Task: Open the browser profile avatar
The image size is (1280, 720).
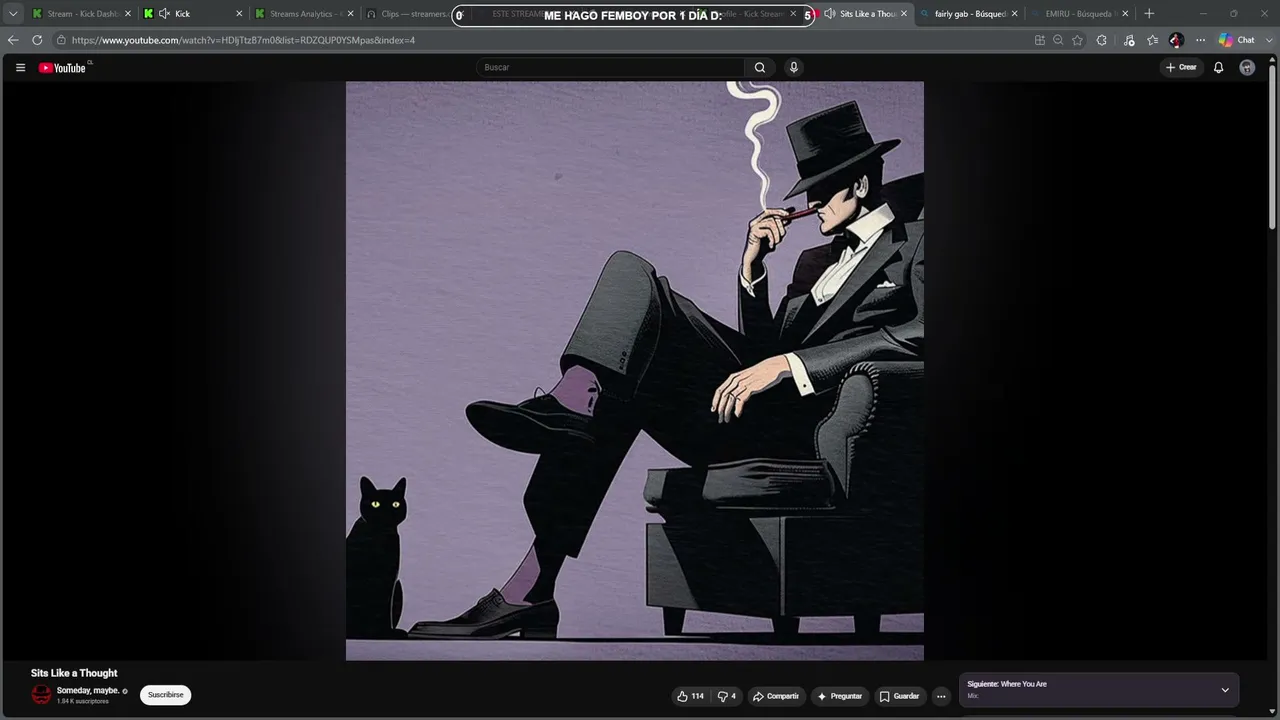Action: (x=1177, y=40)
